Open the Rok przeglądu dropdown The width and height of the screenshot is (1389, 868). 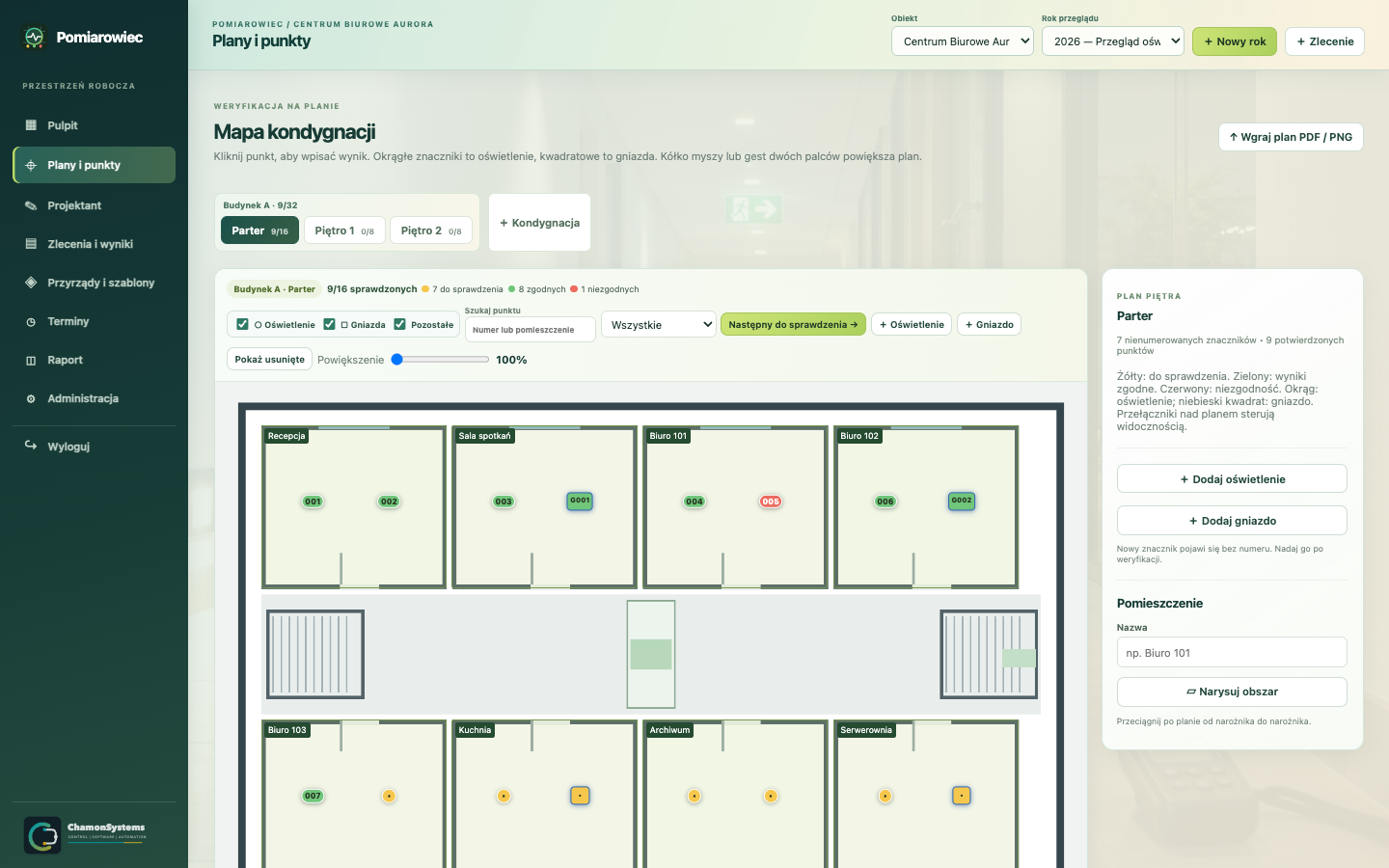tap(1113, 41)
